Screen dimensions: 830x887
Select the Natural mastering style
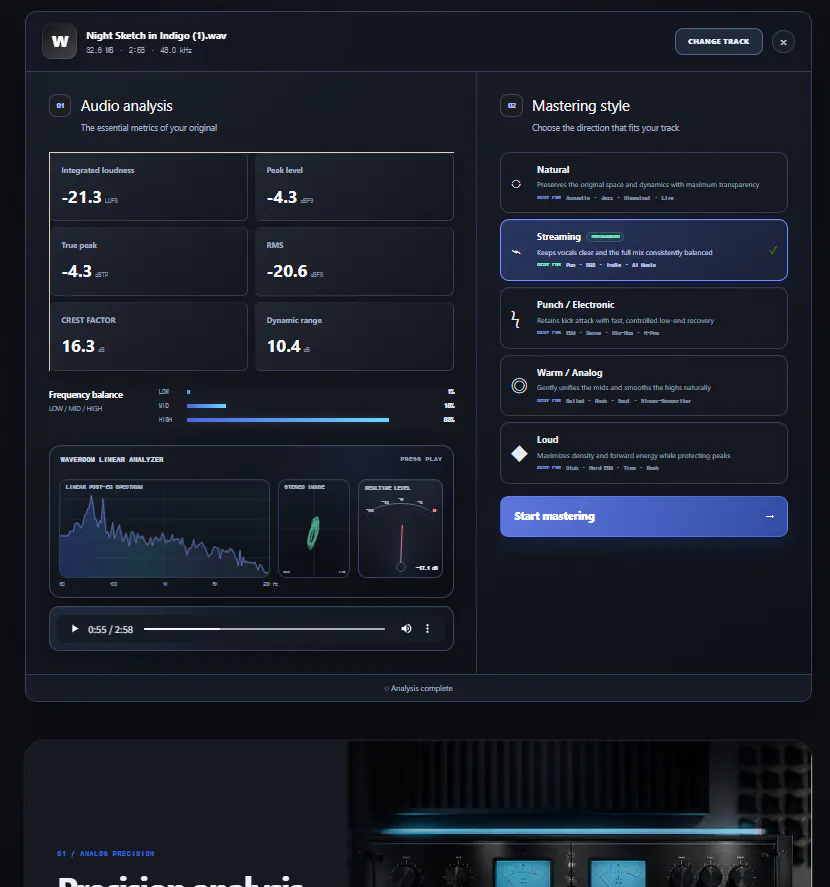tap(644, 183)
